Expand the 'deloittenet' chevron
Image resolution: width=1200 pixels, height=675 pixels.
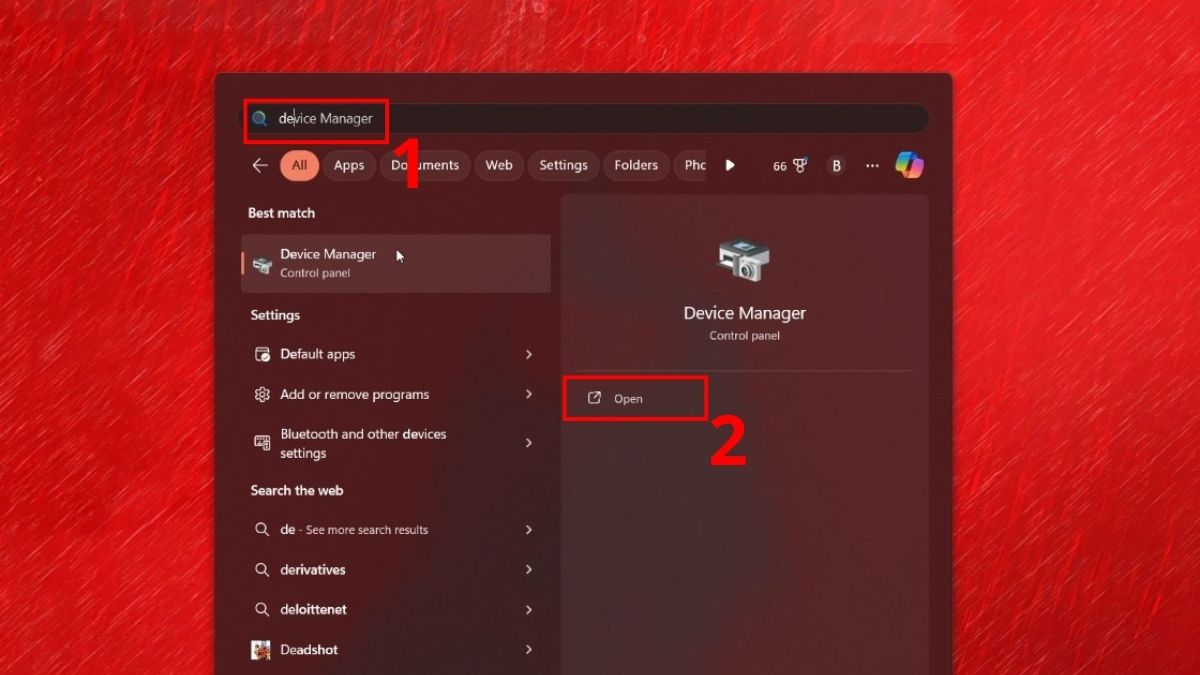529,609
